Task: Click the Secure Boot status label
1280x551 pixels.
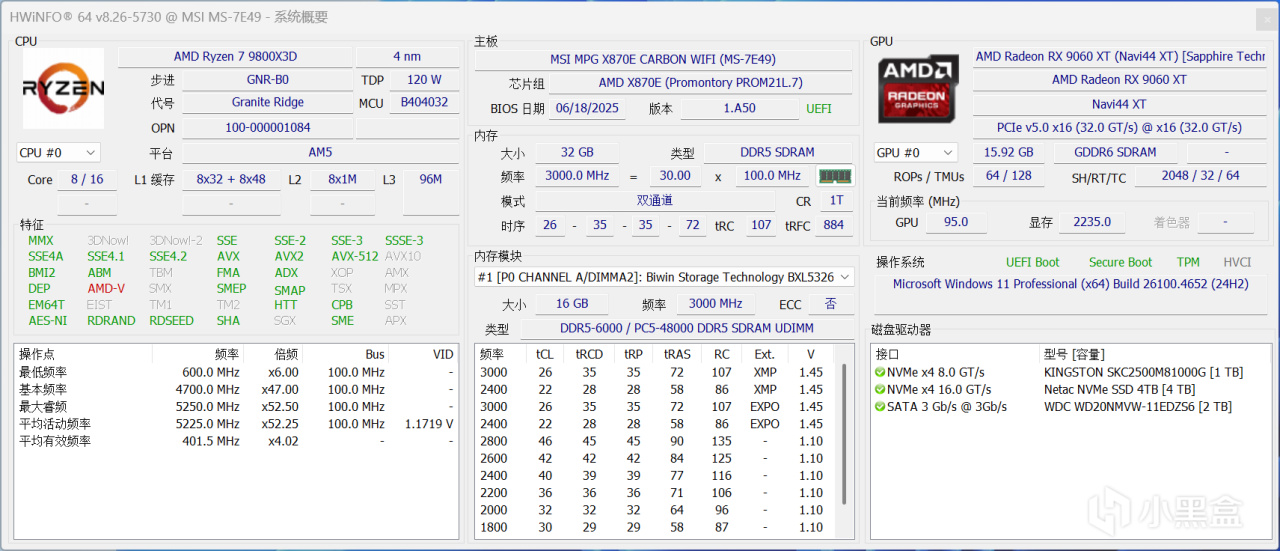Action: point(1120,262)
